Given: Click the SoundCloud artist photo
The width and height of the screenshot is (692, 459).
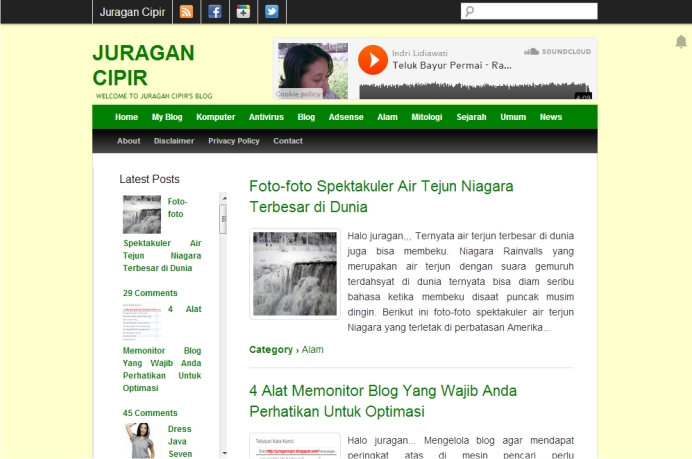Looking at the screenshot, I should coord(313,71).
